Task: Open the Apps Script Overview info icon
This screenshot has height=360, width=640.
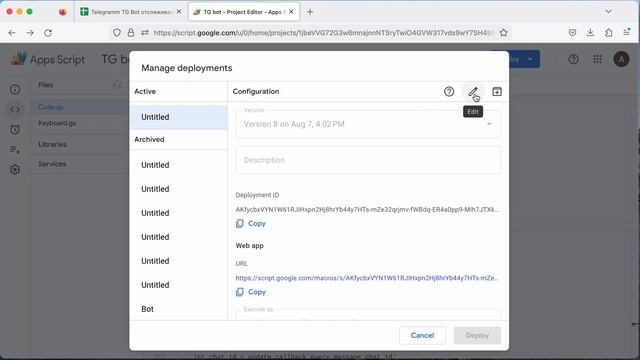Action: (x=15, y=89)
